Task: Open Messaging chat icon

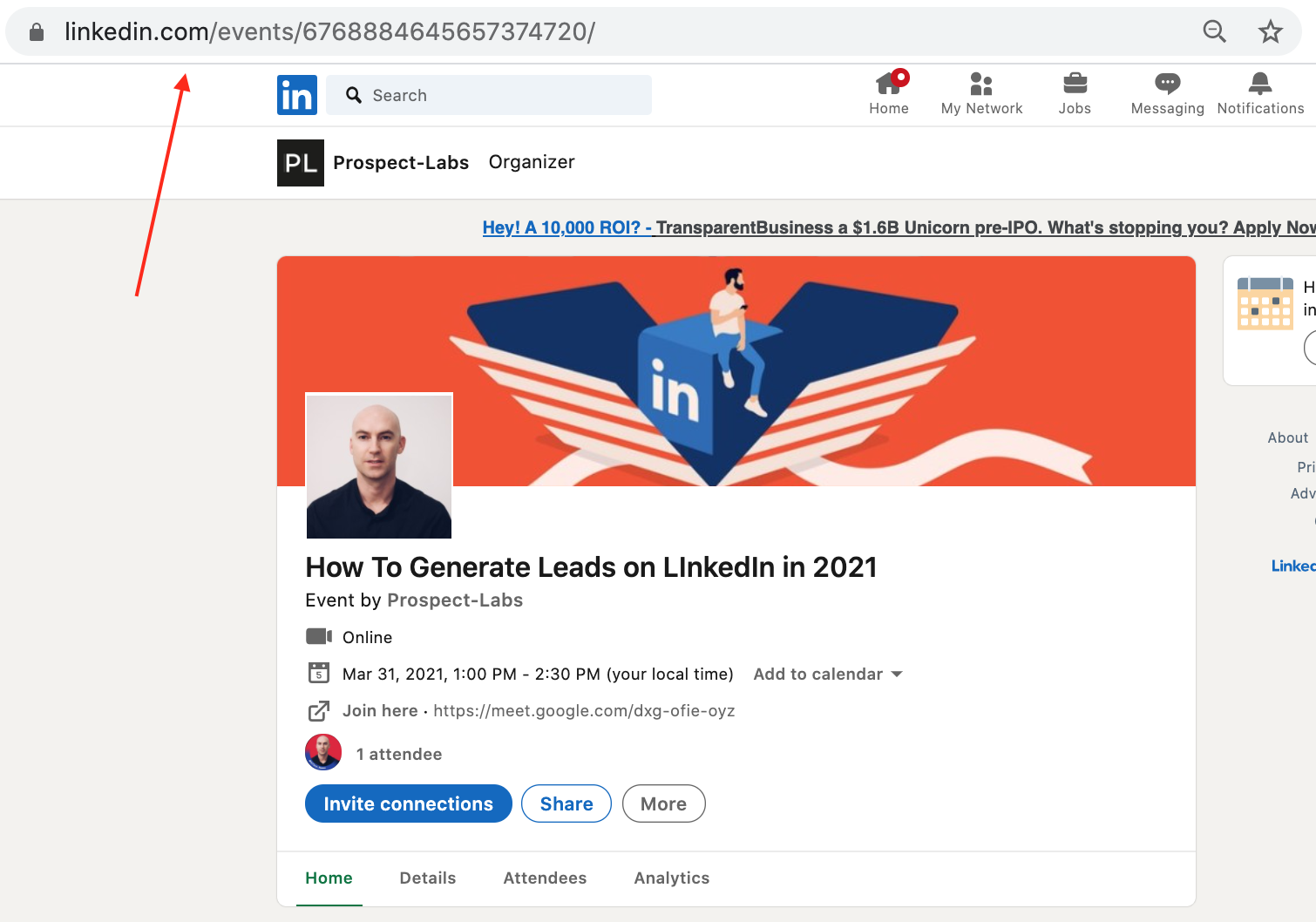Action: tap(1167, 84)
